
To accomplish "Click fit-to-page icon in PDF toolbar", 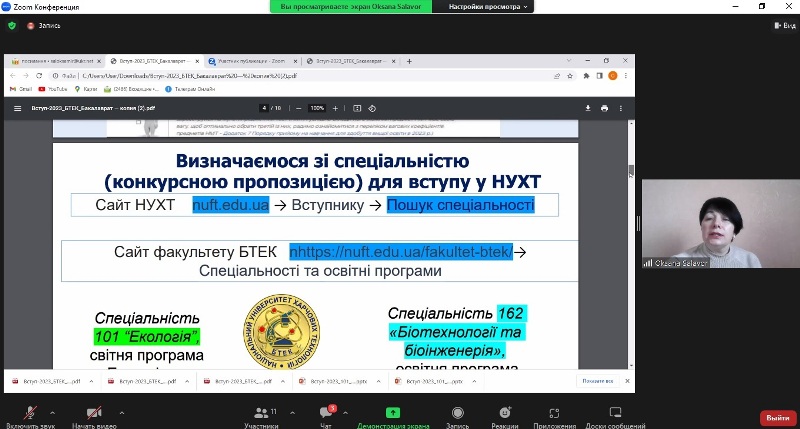I will coord(357,108).
